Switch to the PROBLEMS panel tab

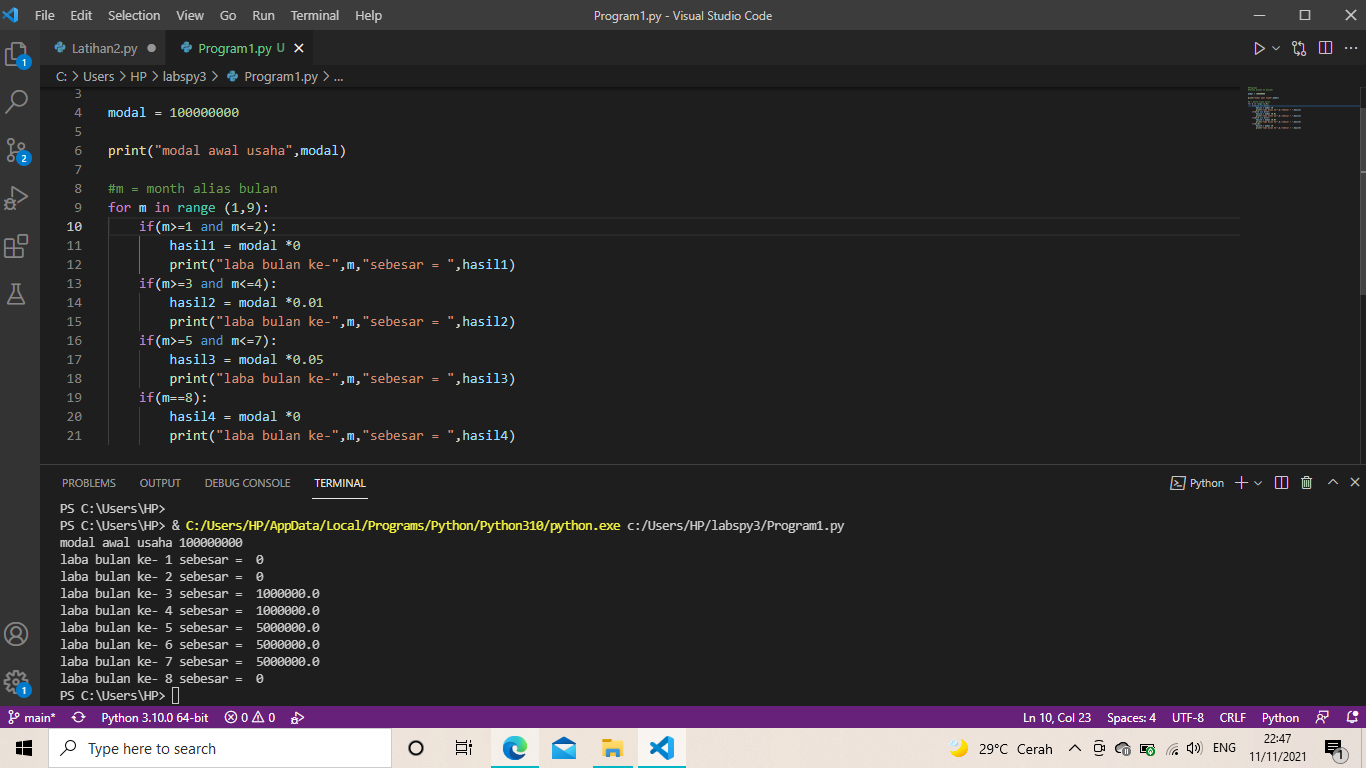(89, 483)
